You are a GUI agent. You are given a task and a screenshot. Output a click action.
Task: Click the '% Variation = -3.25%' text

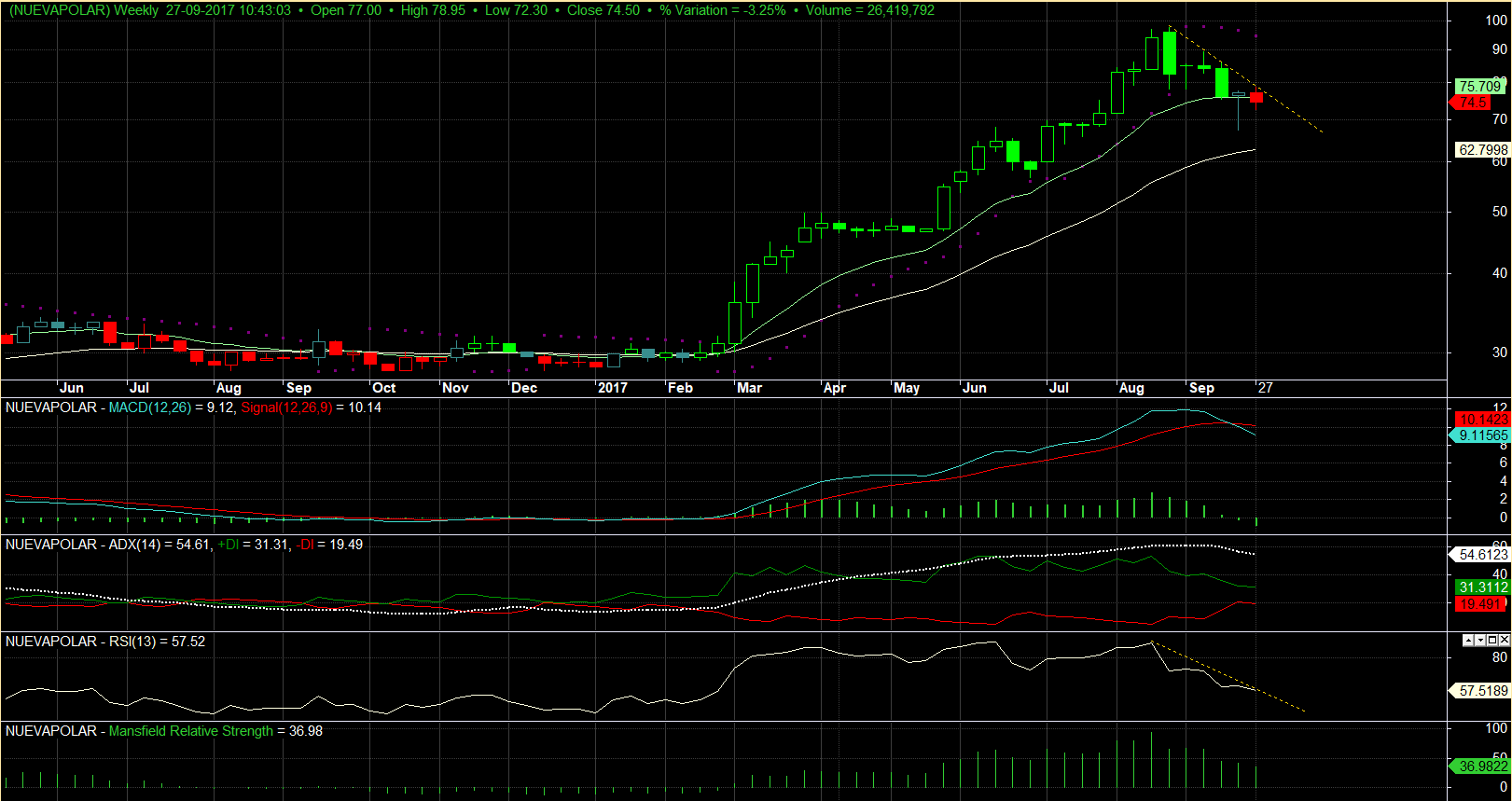pos(722,10)
